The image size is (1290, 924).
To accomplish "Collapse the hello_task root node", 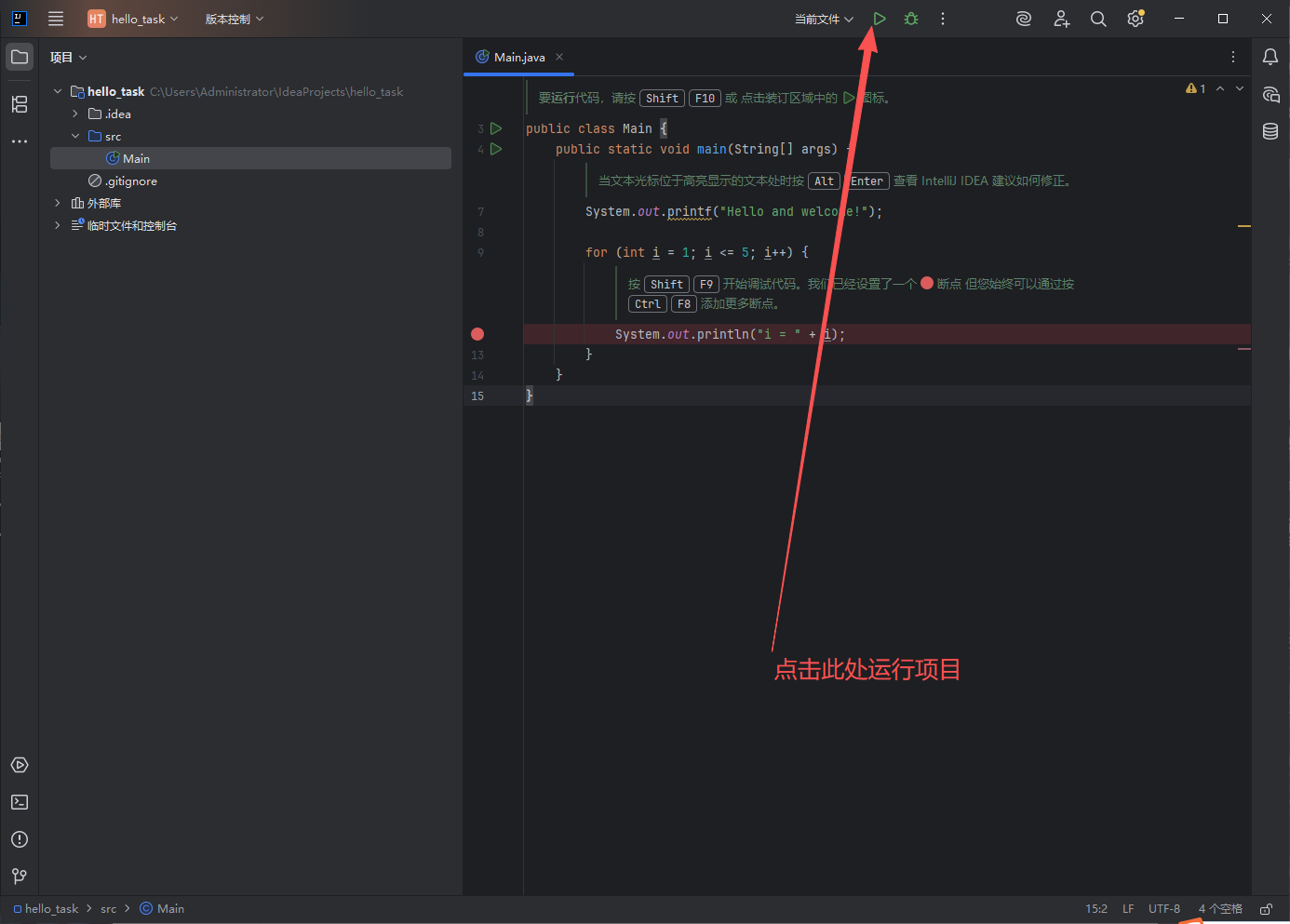I will [58, 91].
